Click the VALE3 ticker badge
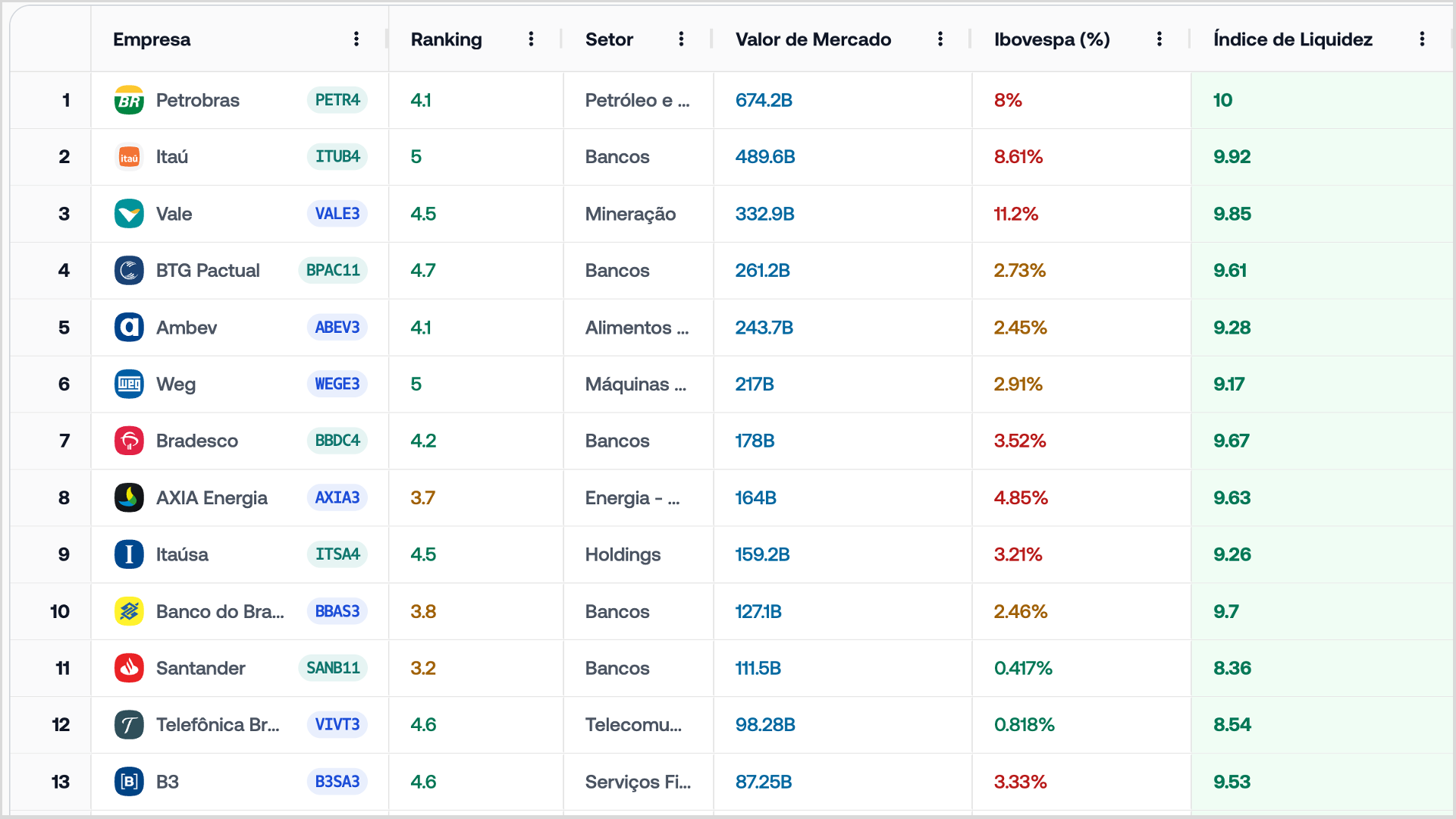 click(x=337, y=214)
